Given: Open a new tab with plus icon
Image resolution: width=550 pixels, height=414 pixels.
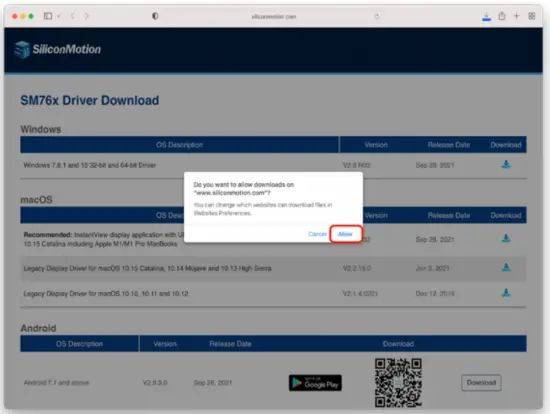Looking at the screenshot, I should coord(516,16).
